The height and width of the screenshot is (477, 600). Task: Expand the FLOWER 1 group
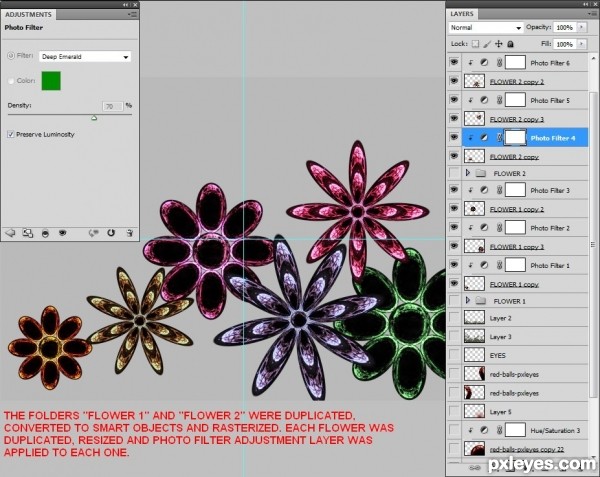pyautogui.click(x=468, y=301)
